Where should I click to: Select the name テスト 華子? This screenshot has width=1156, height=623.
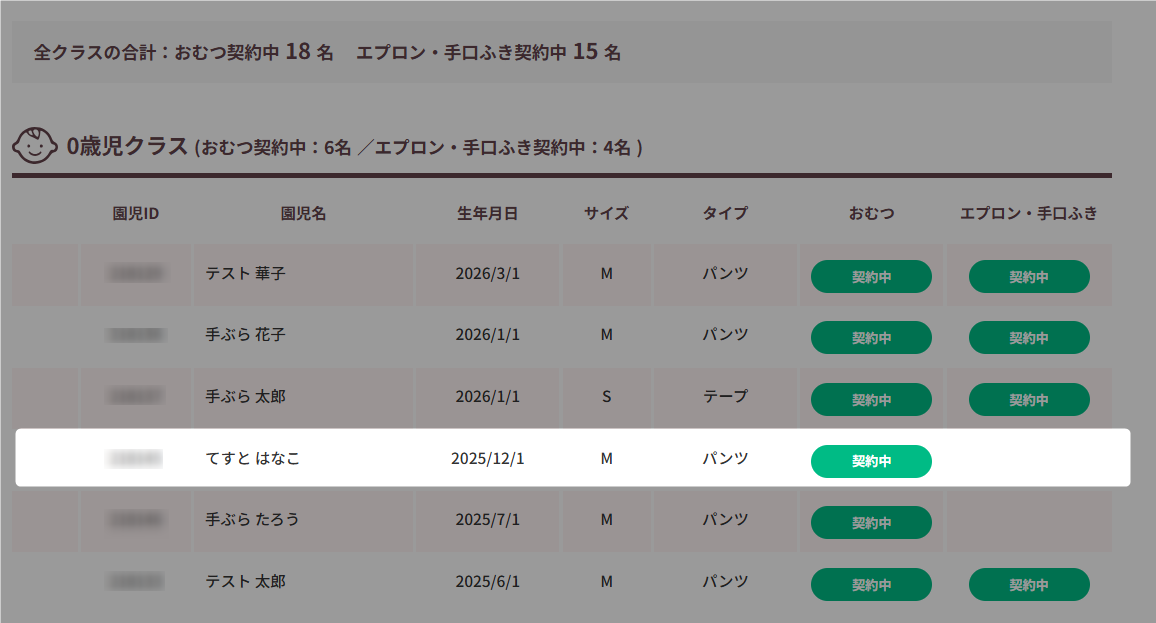point(246,274)
